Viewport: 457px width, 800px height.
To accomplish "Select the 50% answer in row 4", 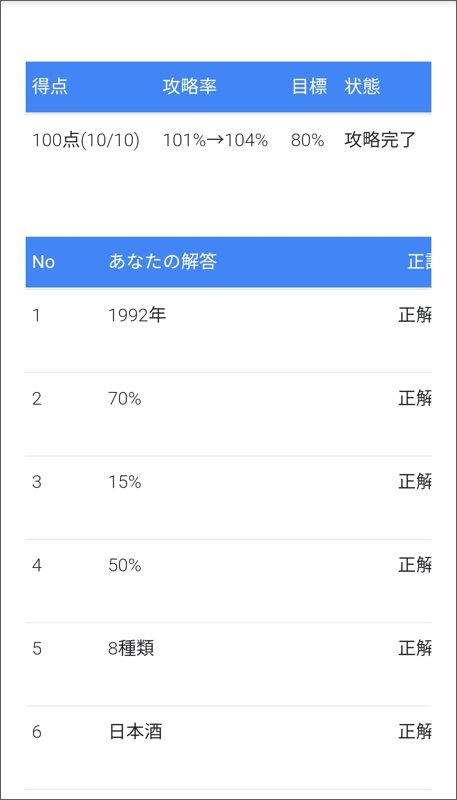I will pyautogui.click(x=125, y=565).
